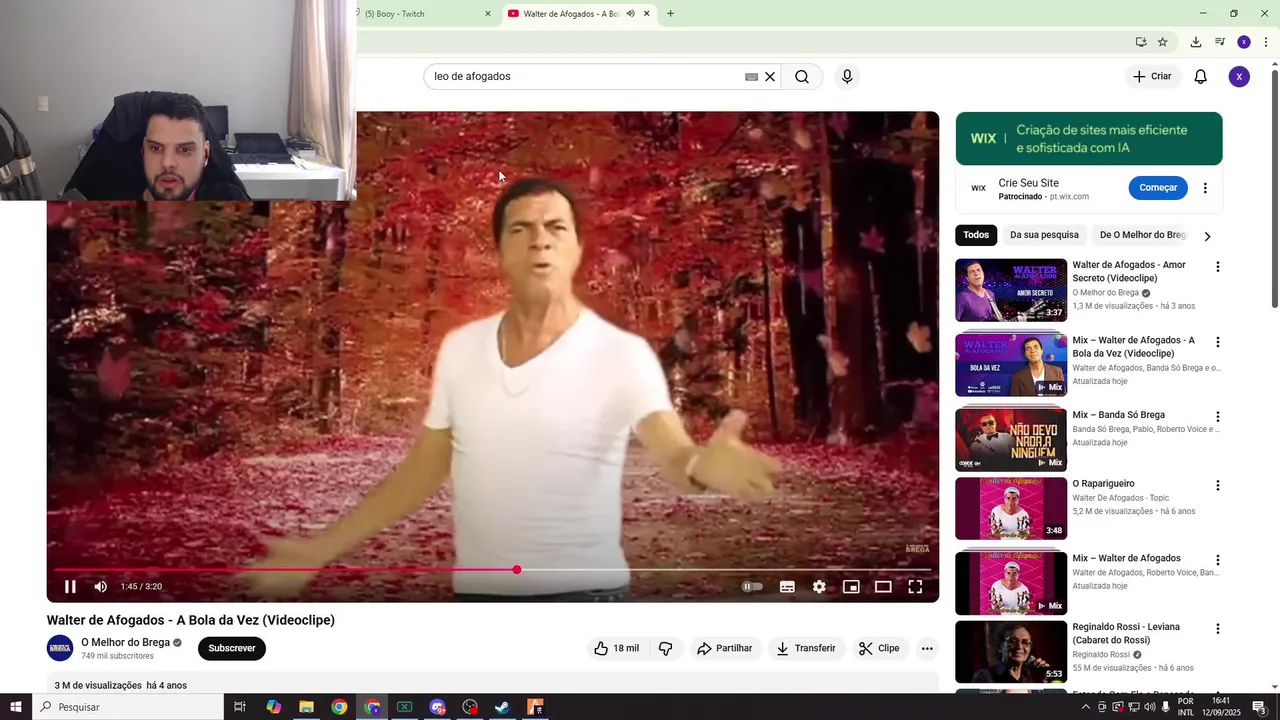The width and height of the screenshot is (1280, 720).
Task: Click the O Melhor do Brega channel avatar
Action: coord(60,648)
